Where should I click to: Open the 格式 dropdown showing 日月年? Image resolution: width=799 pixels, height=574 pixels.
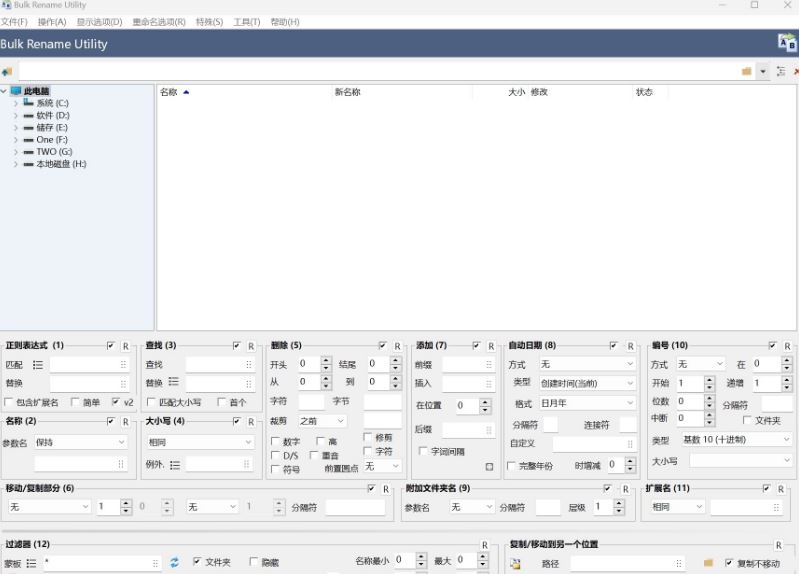[587, 403]
